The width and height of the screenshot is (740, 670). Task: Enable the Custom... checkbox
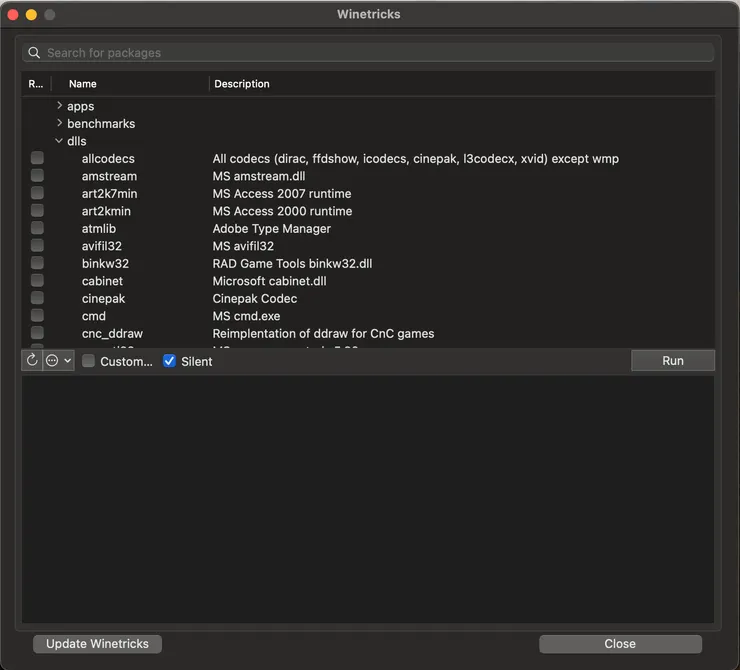point(88,361)
